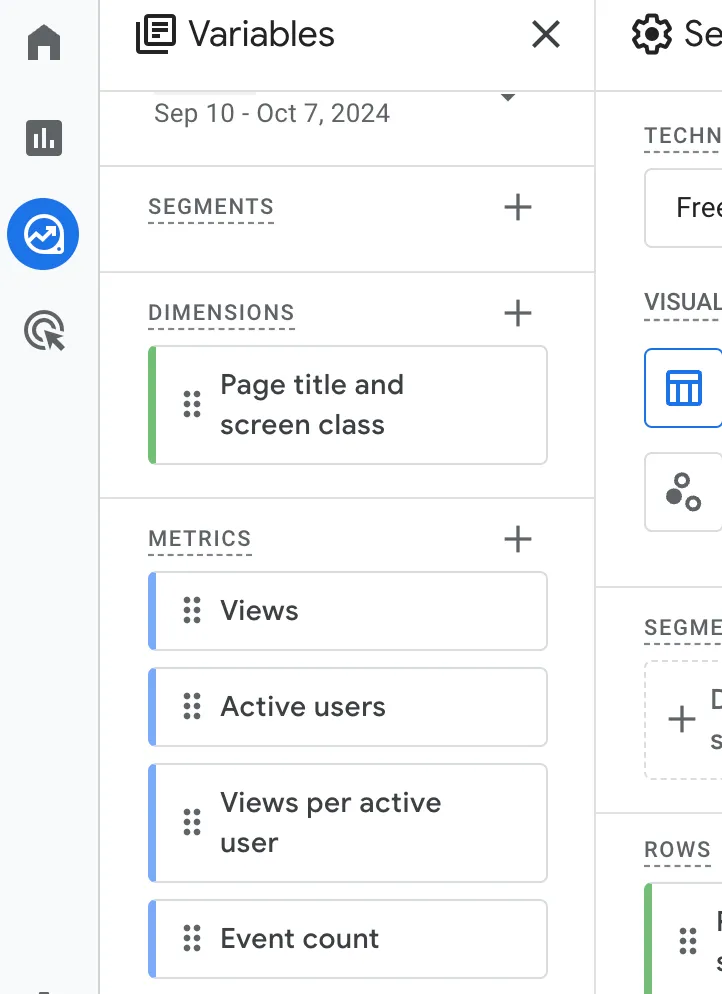Open the Home icon in sidebar
The image size is (722, 994).
[44, 43]
